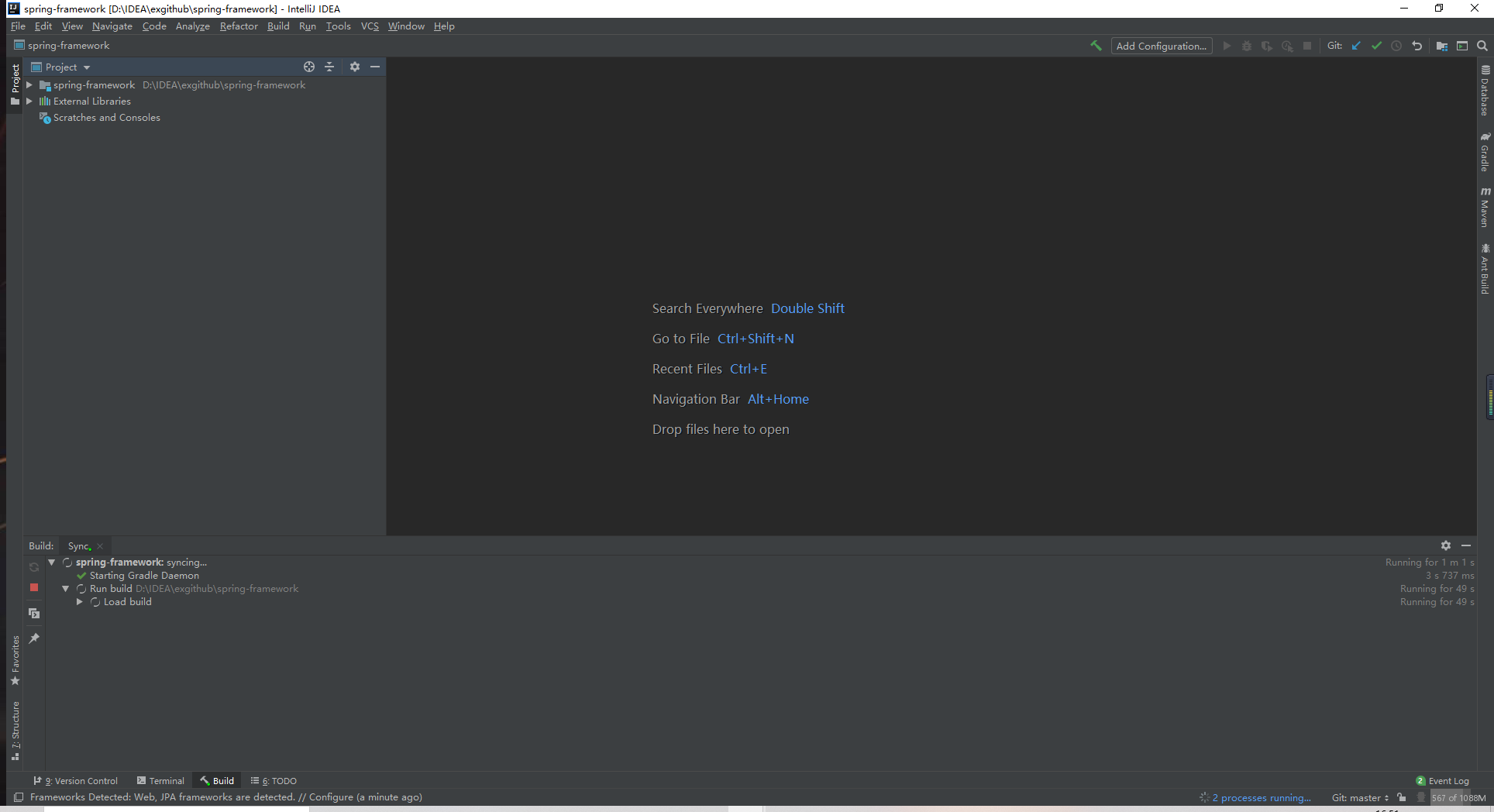Open Build panel settings gear
This screenshot has height=812, width=1494.
point(1446,545)
